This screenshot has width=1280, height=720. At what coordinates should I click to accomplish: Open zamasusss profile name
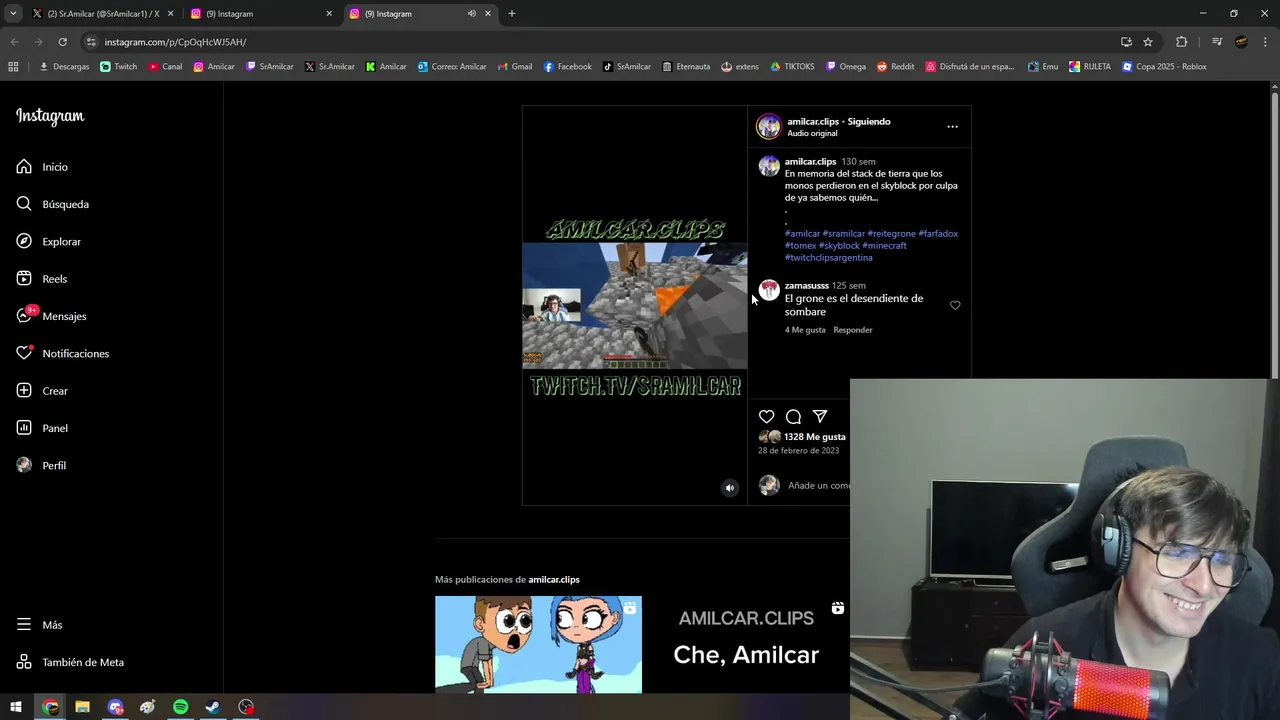(807, 285)
